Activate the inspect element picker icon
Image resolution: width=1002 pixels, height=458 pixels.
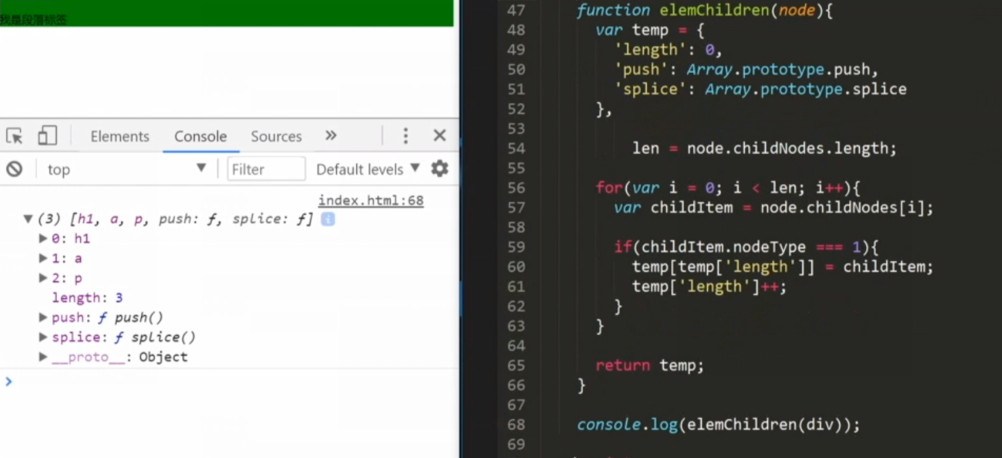[14, 136]
